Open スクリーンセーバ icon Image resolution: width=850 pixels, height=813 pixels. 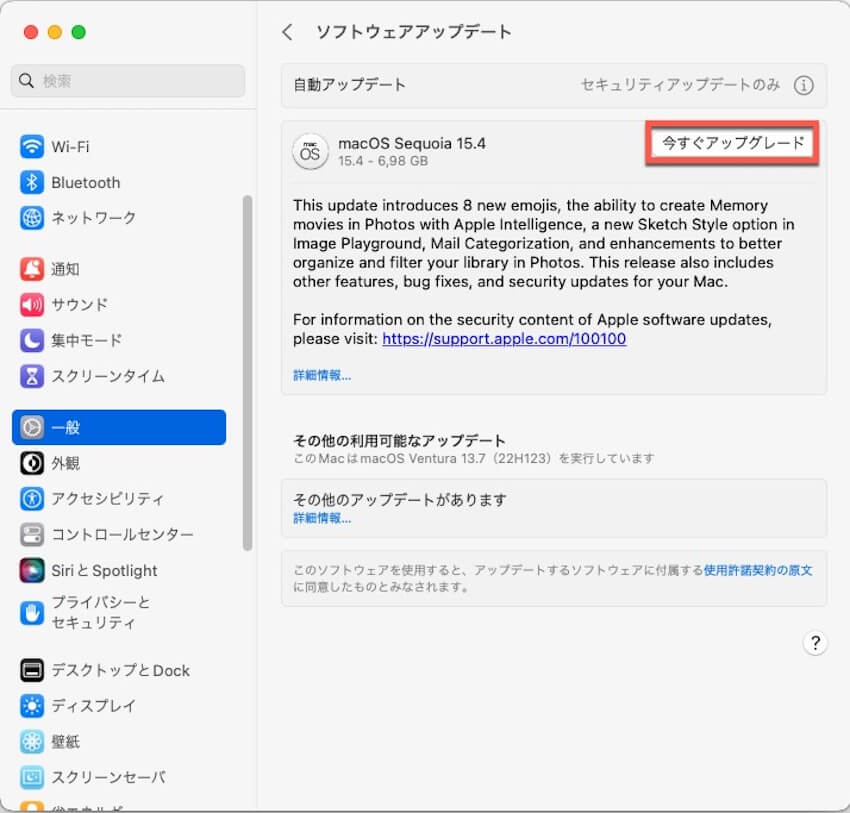pyautogui.click(x=31, y=777)
